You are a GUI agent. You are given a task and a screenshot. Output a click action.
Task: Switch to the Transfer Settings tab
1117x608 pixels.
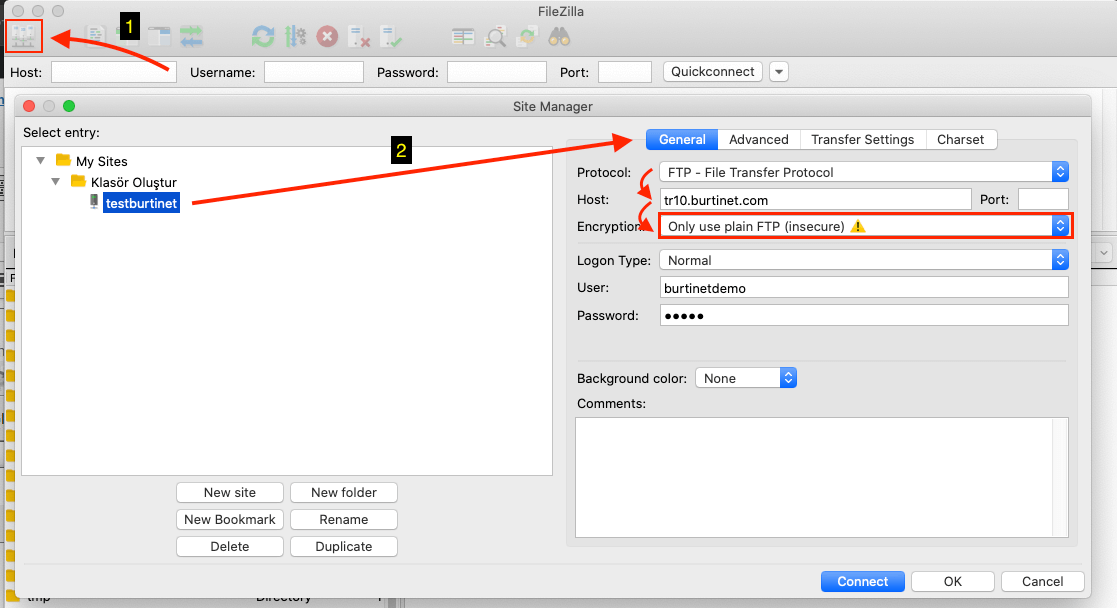(862, 140)
